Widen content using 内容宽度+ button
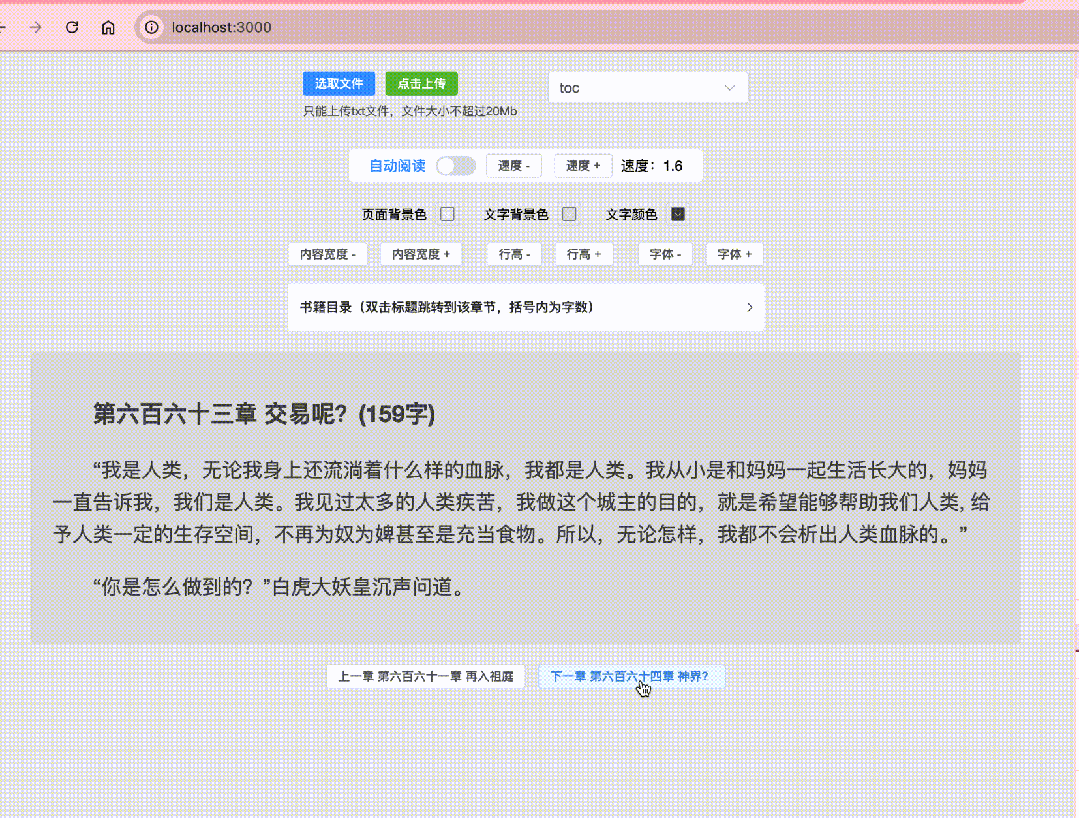Screen dimensions: 1079x818 [x=421, y=254]
